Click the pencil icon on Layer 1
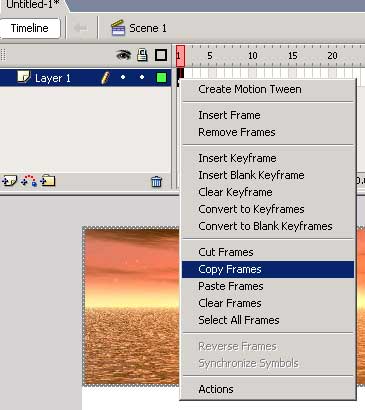Viewport: 365px width, 410px height. pyautogui.click(x=105, y=78)
